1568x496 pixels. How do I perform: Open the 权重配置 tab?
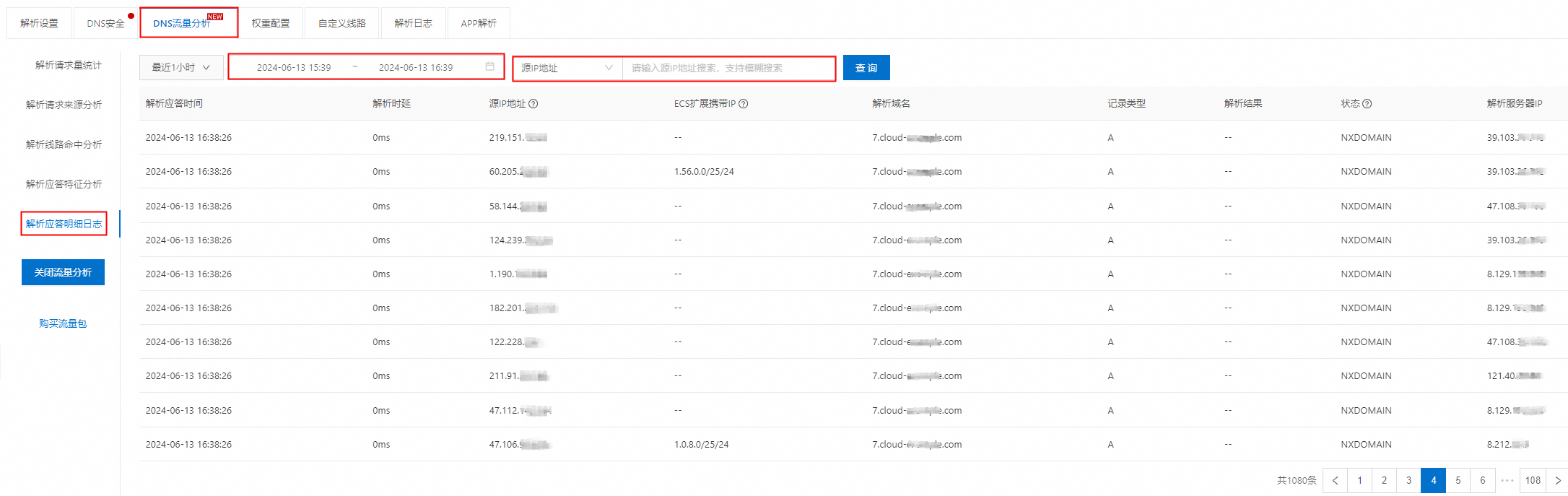coord(271,23)
